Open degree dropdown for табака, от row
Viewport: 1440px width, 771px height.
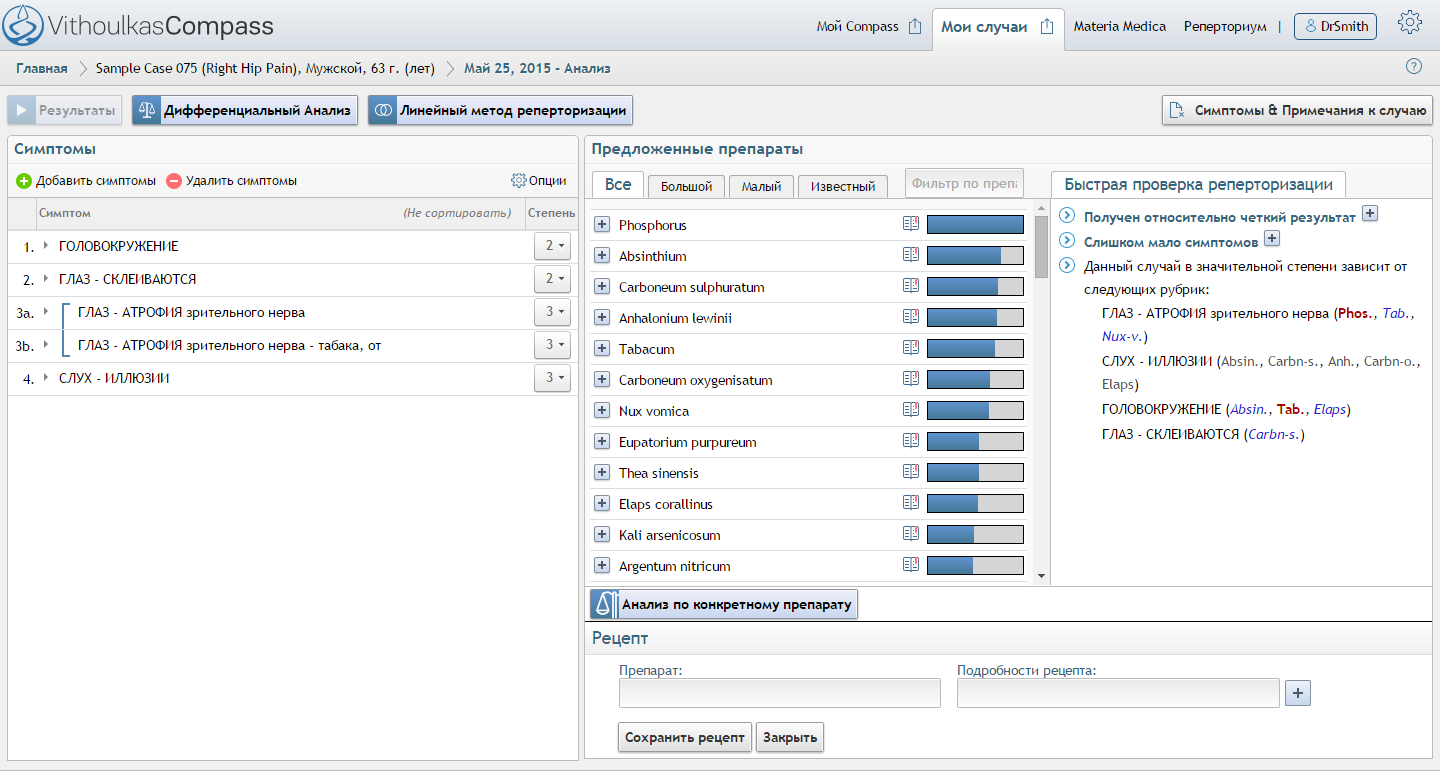[552, 344]
